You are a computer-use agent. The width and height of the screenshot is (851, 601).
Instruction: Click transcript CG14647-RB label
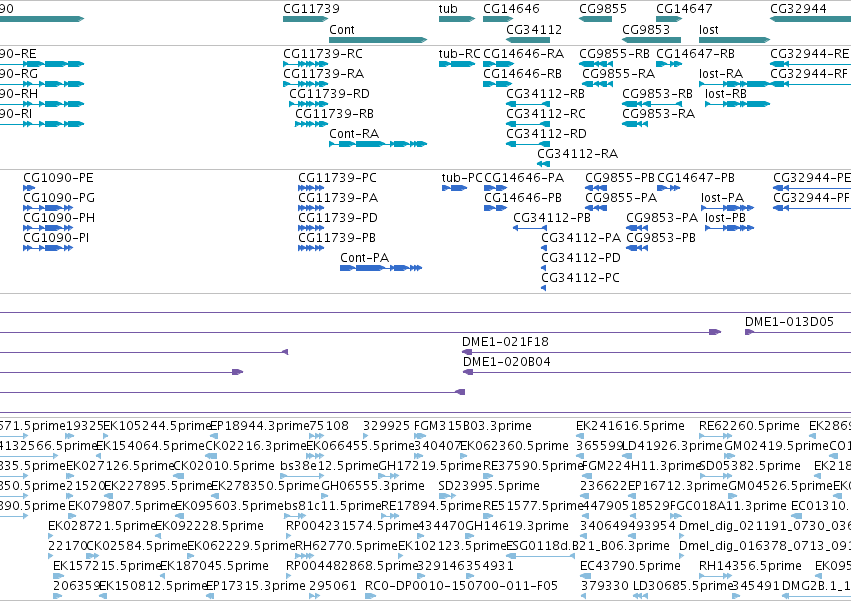[695, 54]
